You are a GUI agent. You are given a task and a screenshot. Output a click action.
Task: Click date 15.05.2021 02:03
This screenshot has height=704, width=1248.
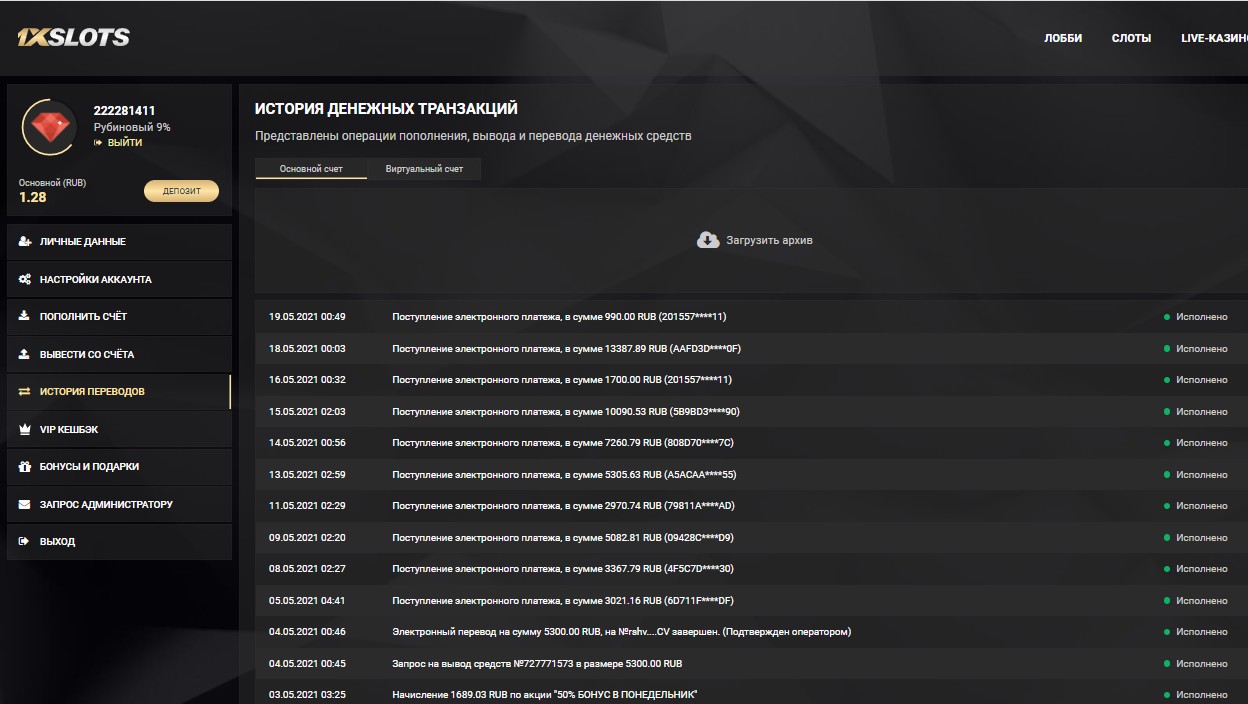pyautogui.click(x=307, y=412)
